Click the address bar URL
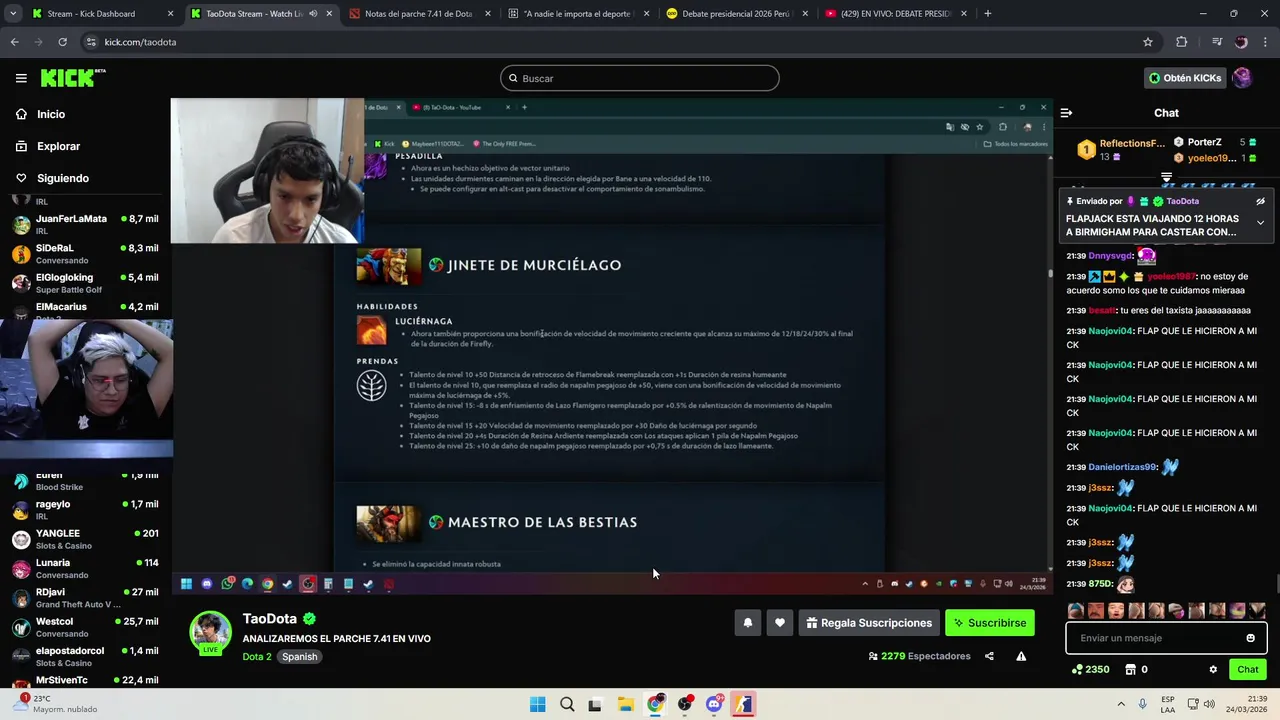 [x=140, y=42]
